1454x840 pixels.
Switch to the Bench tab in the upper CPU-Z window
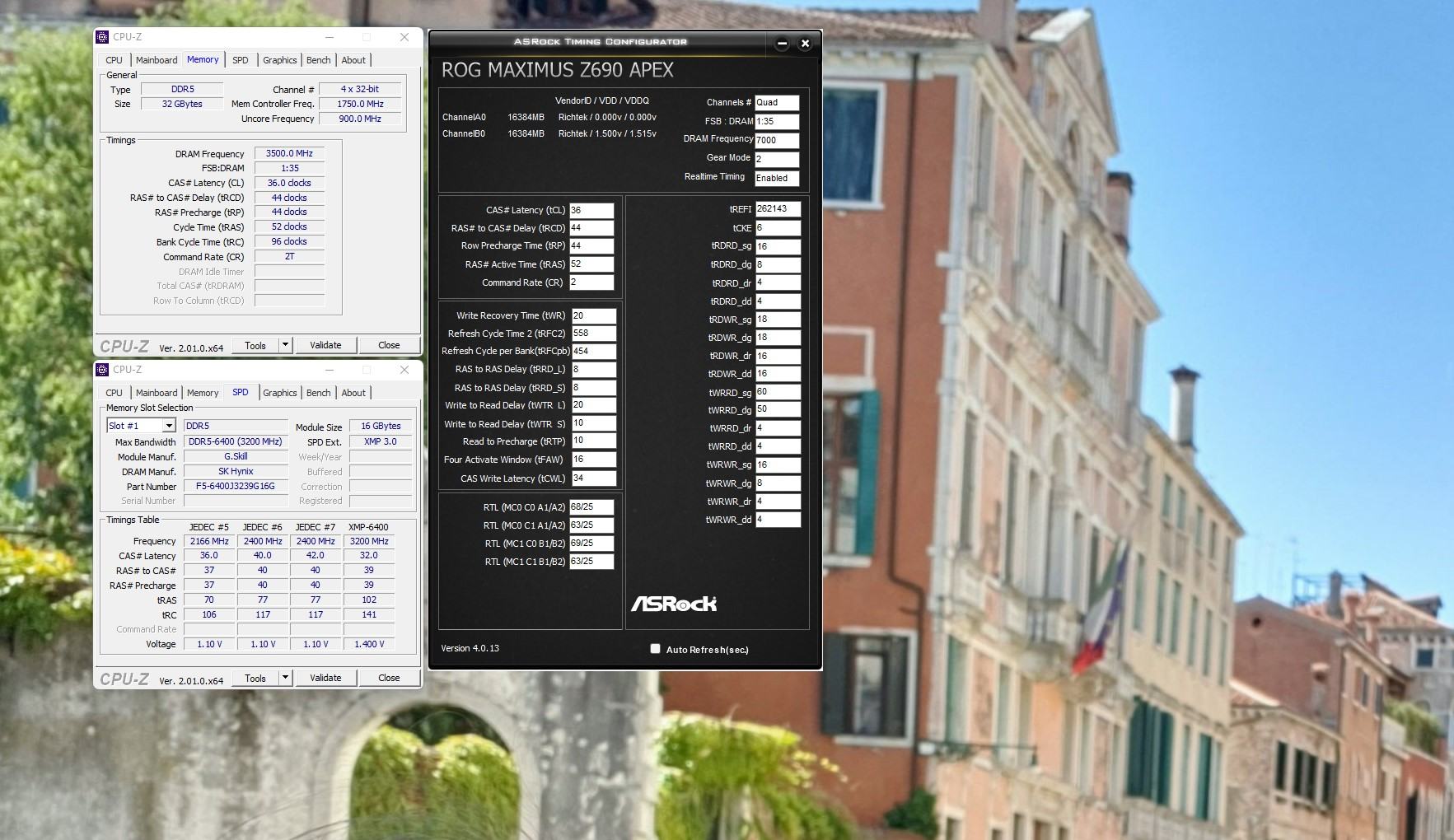(x=319, y=60)
